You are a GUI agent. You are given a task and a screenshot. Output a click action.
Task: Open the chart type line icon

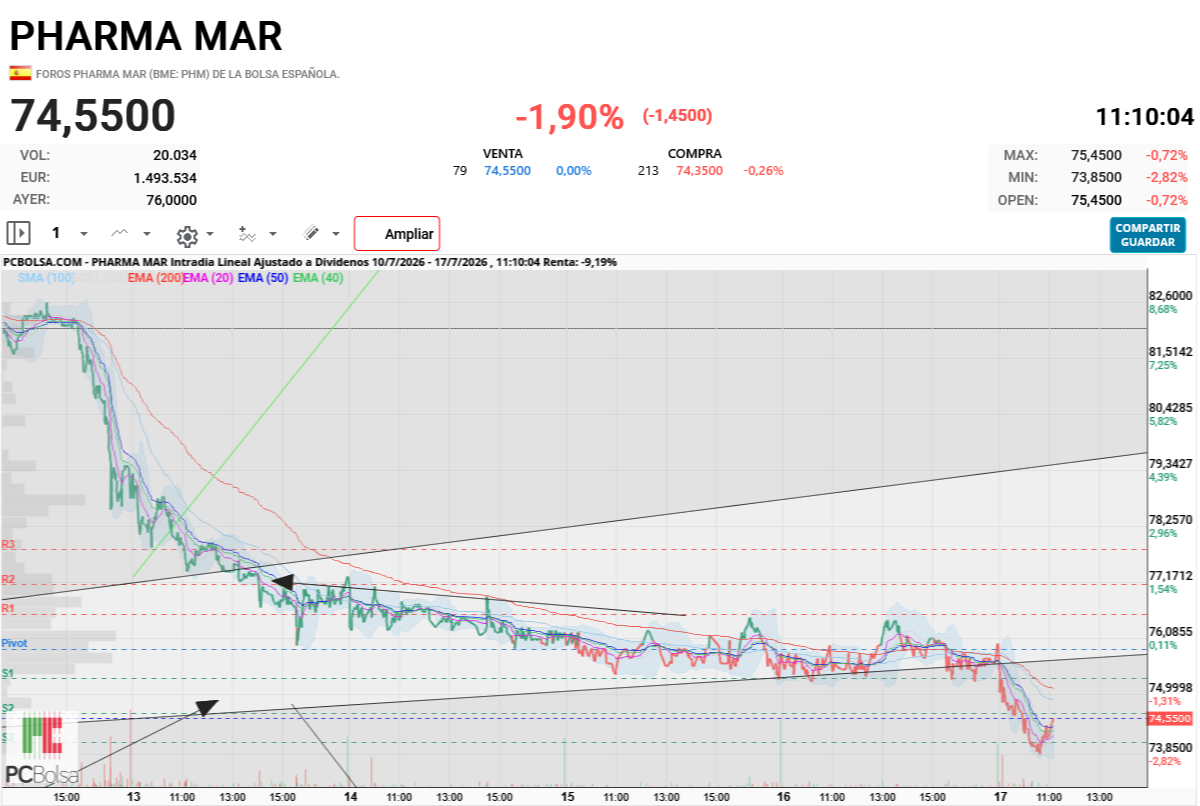click(120, 233)
